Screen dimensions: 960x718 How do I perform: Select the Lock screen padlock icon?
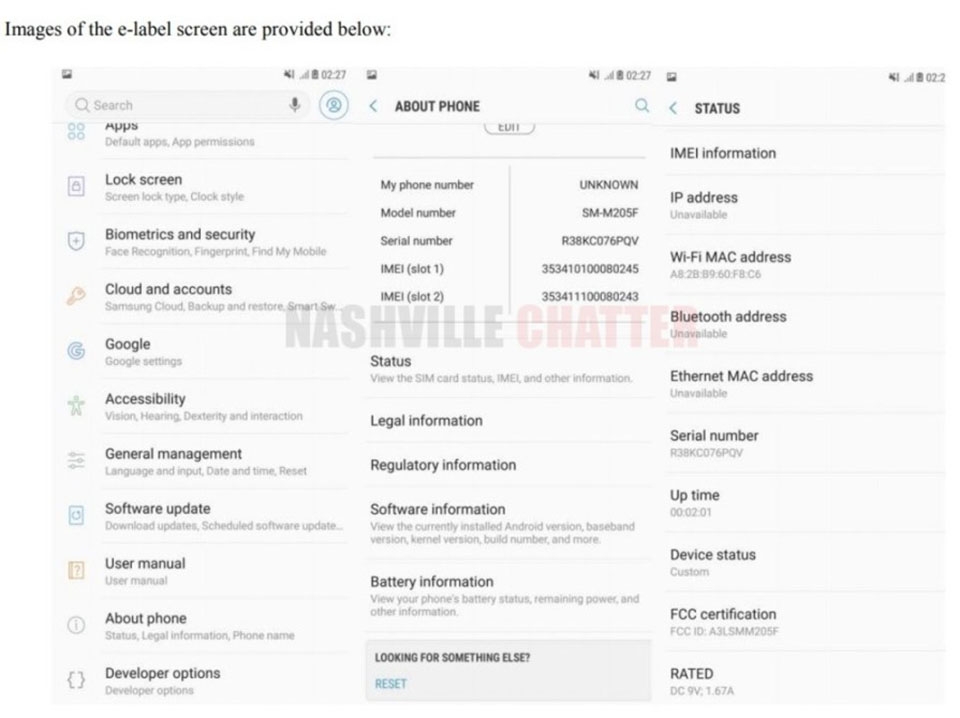[x=76, y=186]
